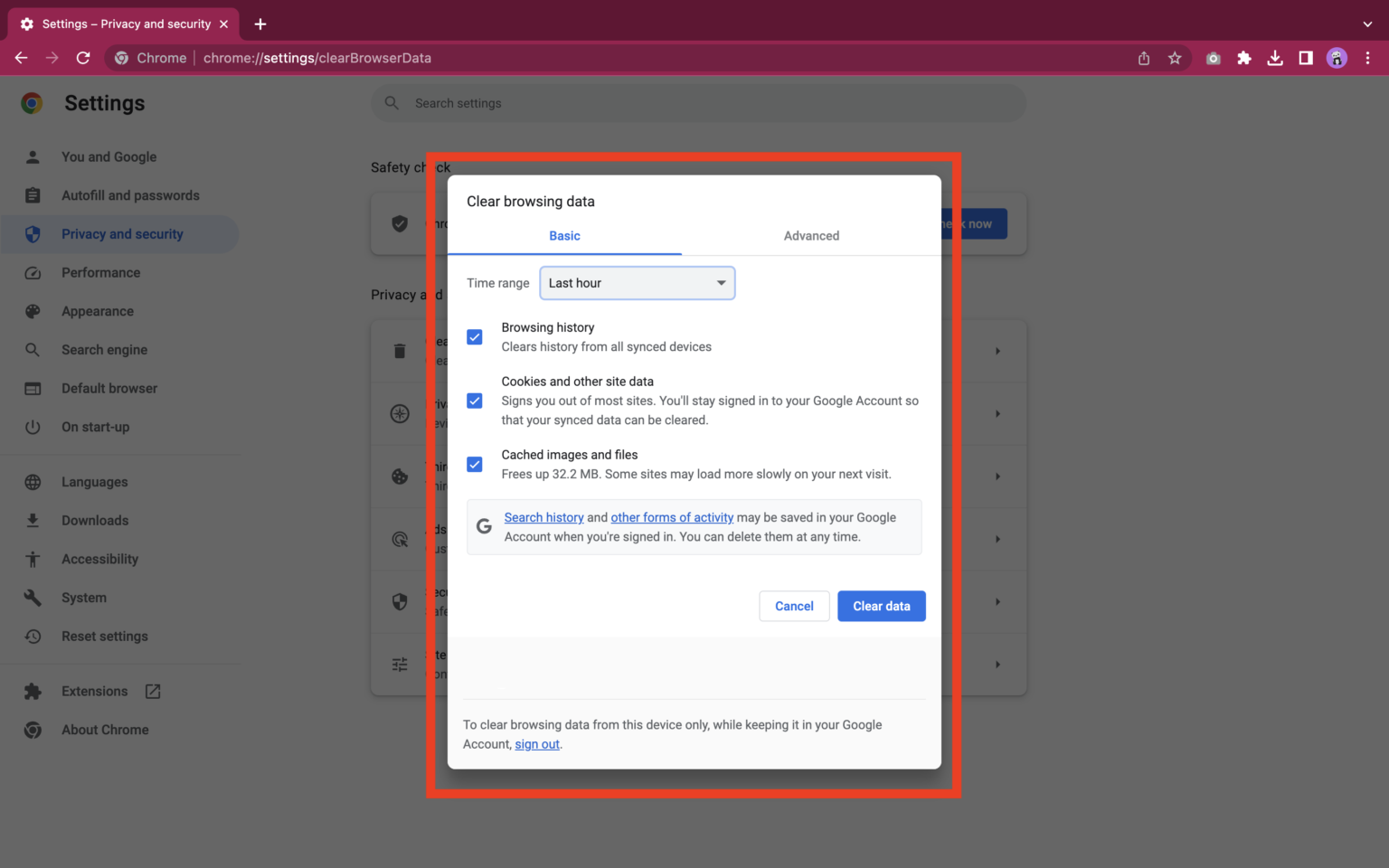Image resolution: width=1389 pixels, height=868 pixels.
Task: Click the Search settings input field
Action: pyautogui.click(x=696, y=102)
